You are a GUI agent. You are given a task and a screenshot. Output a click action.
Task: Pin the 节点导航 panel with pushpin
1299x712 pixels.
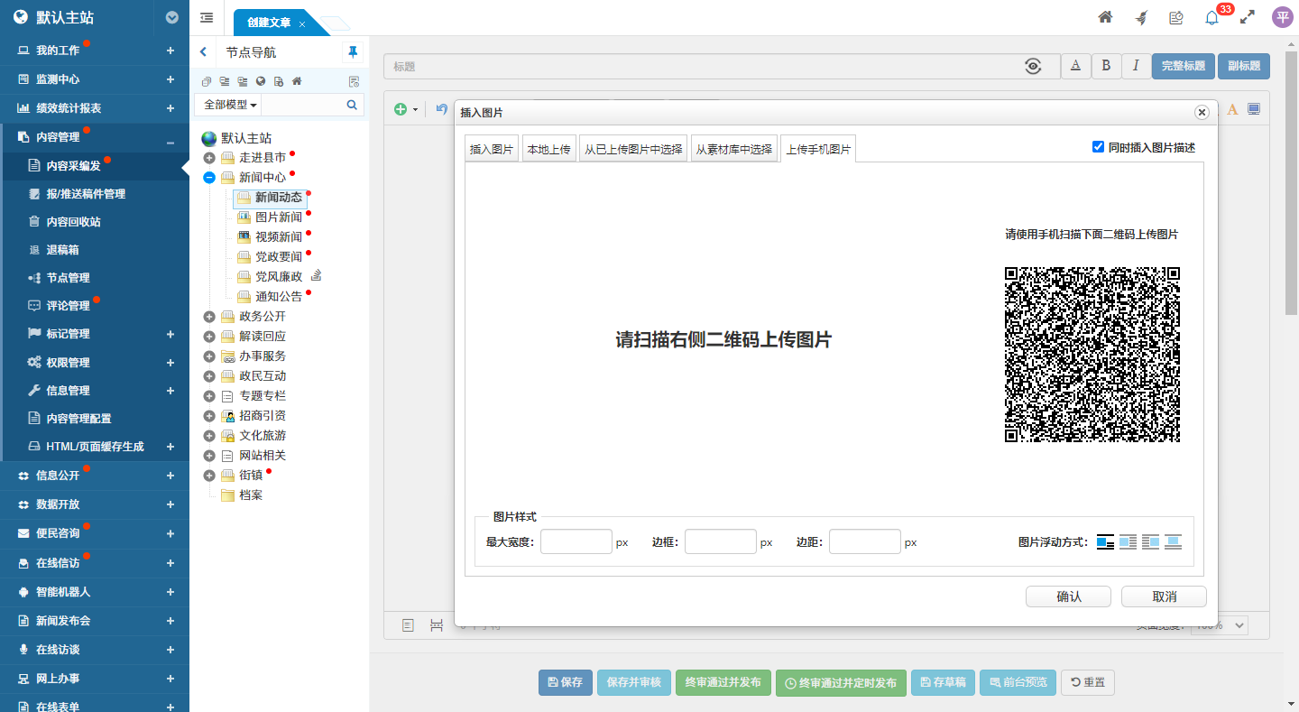pos(352,52)
